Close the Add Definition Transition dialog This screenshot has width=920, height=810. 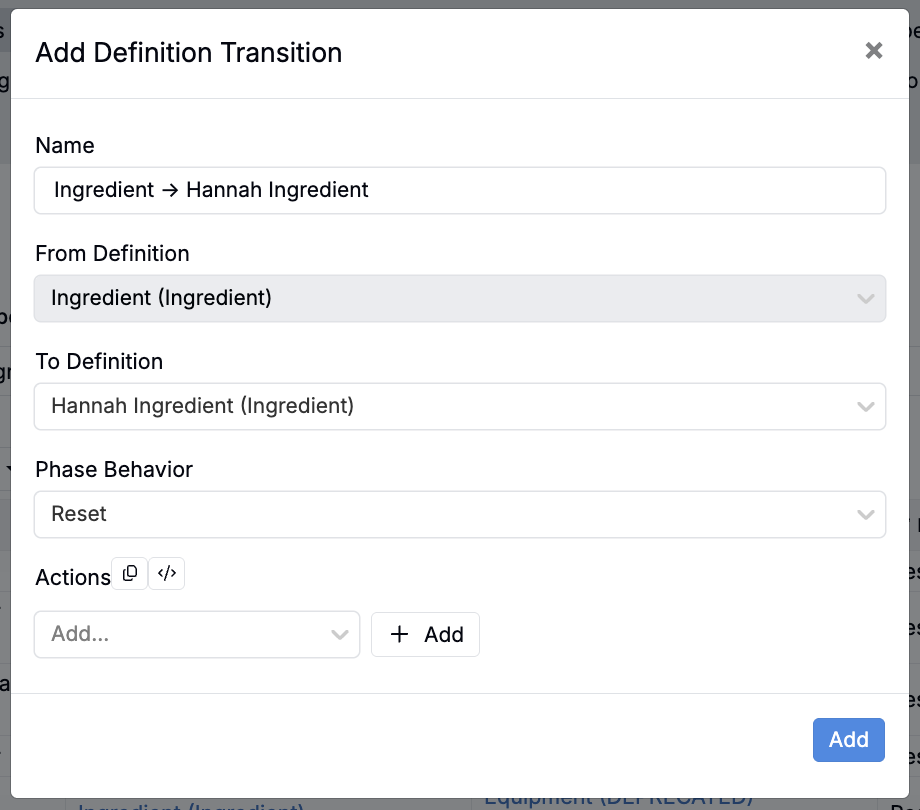coord(874,51)
